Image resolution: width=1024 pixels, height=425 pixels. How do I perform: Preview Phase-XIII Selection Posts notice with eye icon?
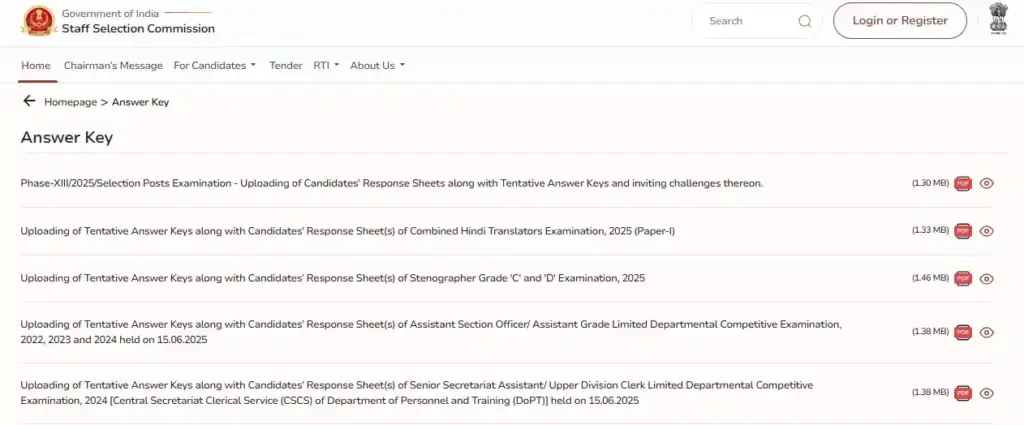(986, 183)
